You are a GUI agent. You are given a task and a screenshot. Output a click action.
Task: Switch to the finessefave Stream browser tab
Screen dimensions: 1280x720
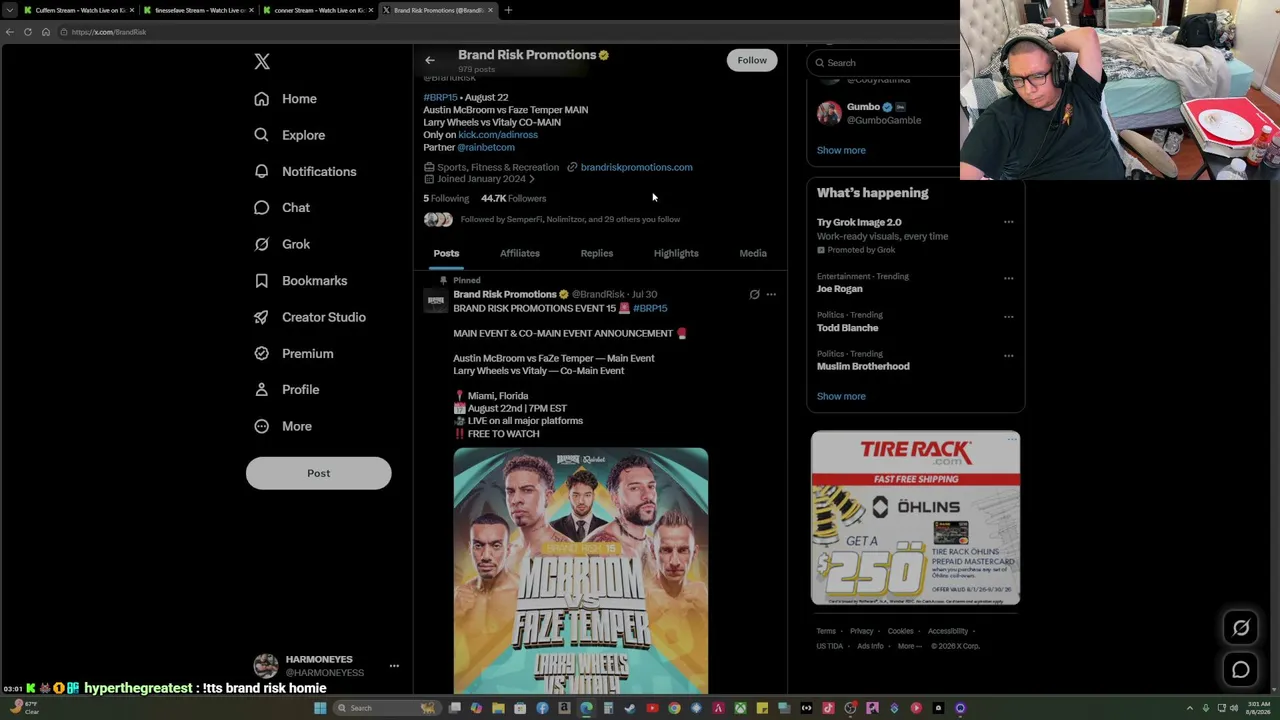(x=199, y=10)
